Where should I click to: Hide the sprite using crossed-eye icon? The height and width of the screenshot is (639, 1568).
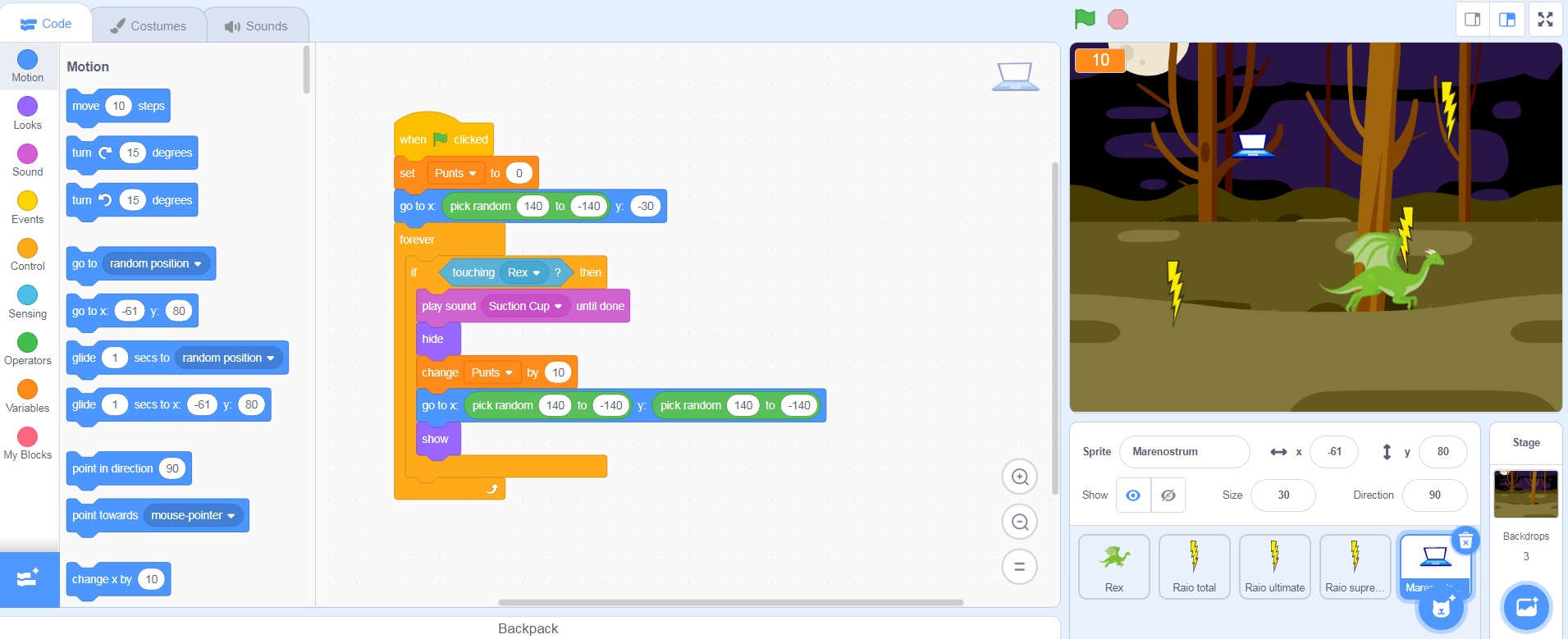coord(1168,495)
